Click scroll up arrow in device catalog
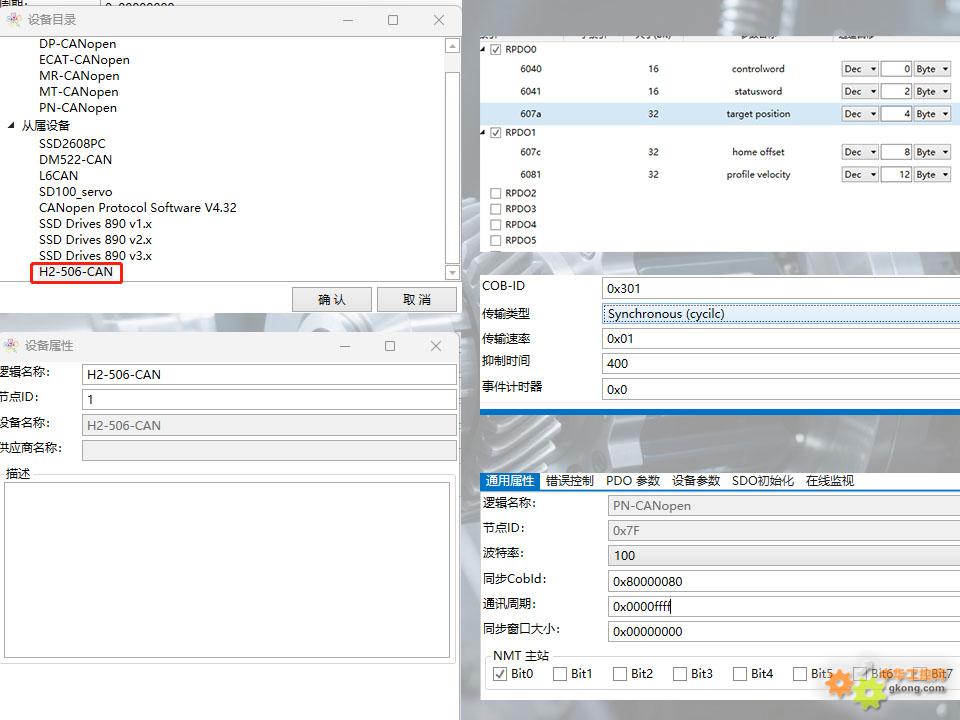Image resolution: width=960 pixels, height=720 pixels. (x=452, y=46)
